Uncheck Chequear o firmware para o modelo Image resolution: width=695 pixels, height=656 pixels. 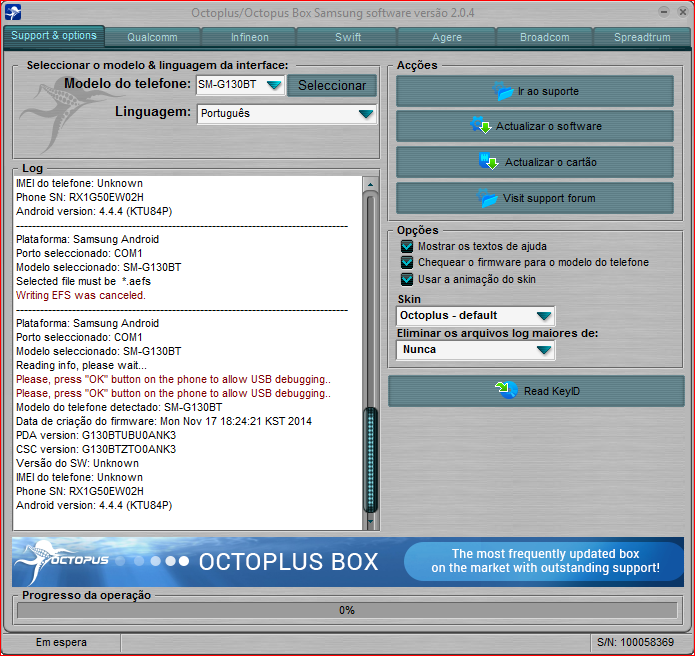coord(406,262)
